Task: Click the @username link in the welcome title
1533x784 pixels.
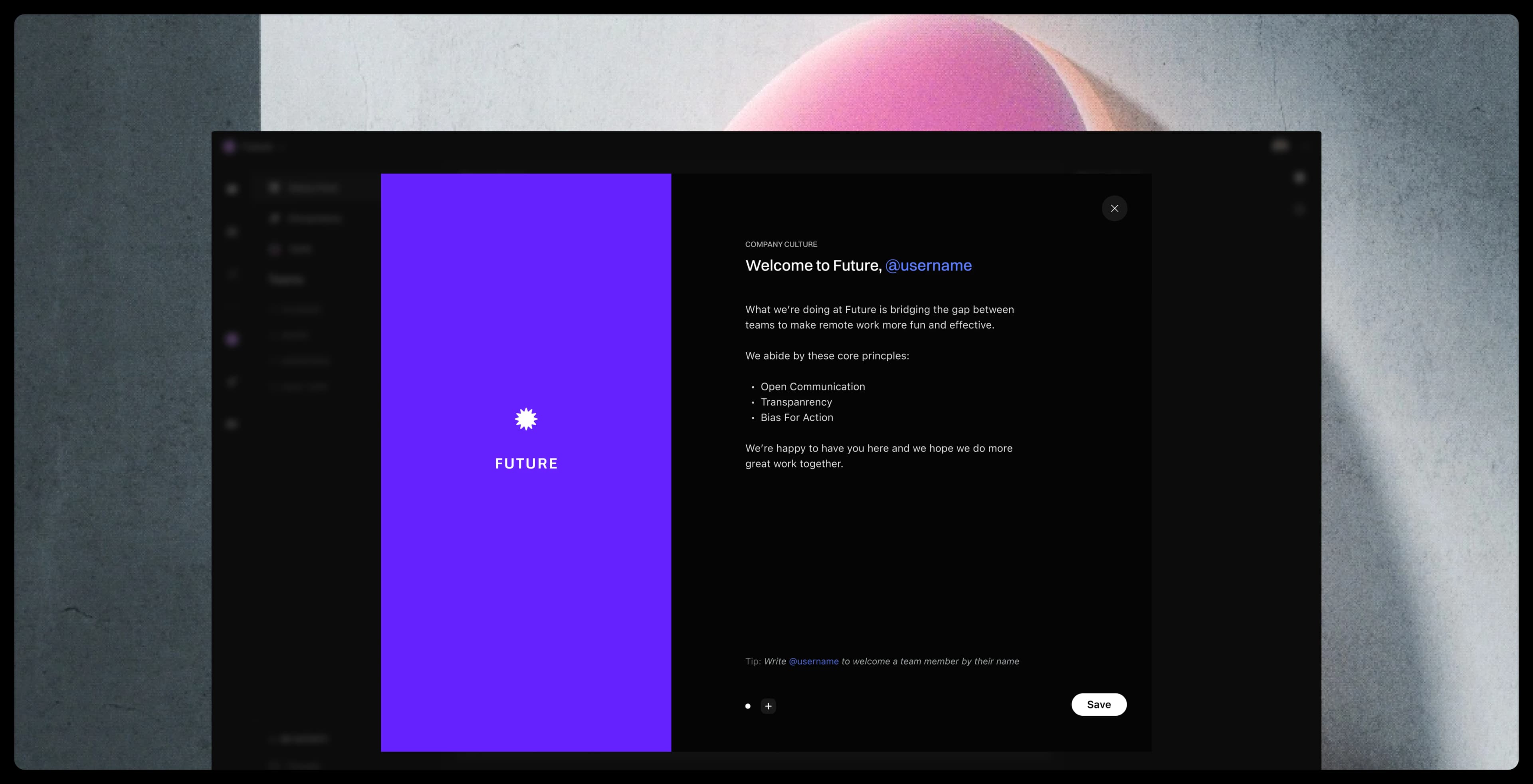Action: point(928,265)
